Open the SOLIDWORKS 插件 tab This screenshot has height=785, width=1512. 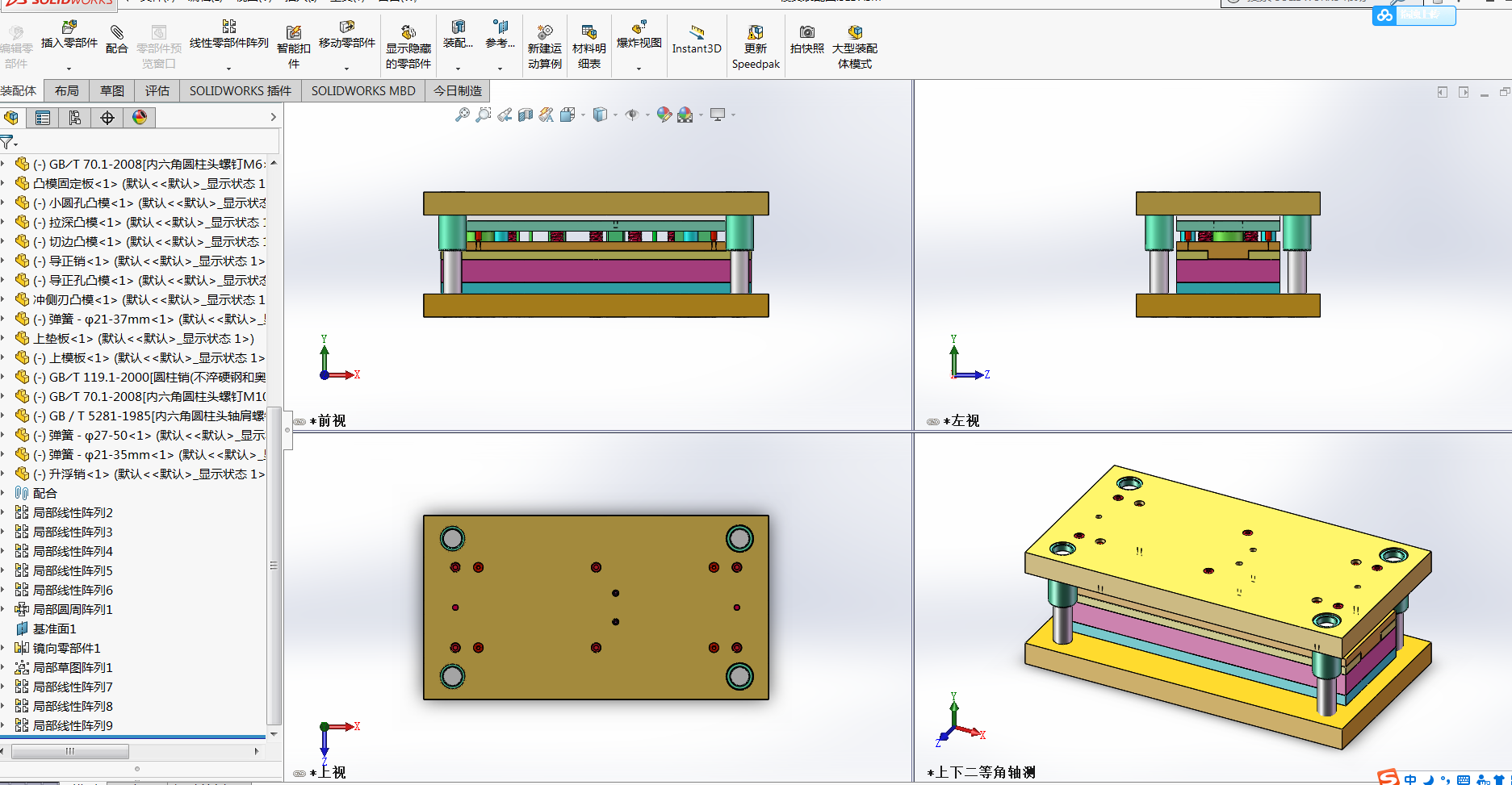pos(241,90)
